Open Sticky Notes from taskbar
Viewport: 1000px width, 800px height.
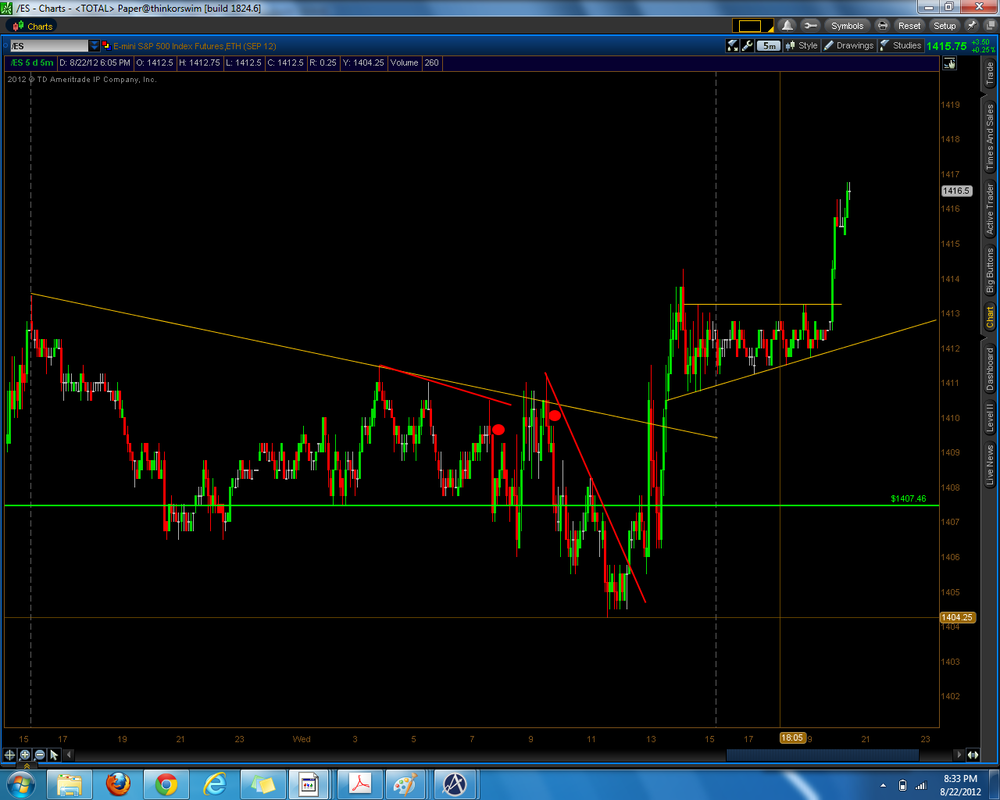262,784
